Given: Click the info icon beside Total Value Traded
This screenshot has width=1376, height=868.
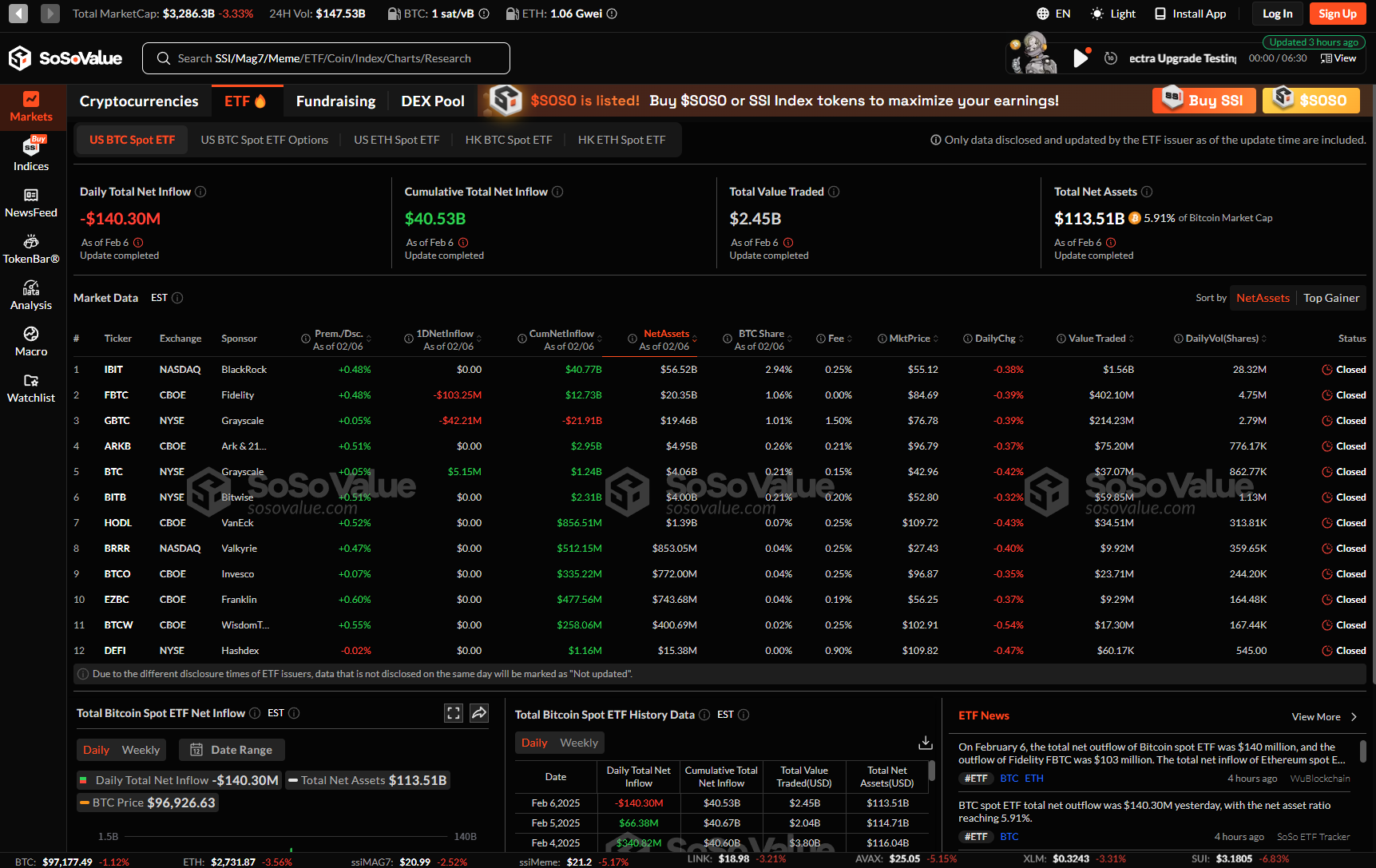Looking at the screenshot, I should click(x=834, y=192).
